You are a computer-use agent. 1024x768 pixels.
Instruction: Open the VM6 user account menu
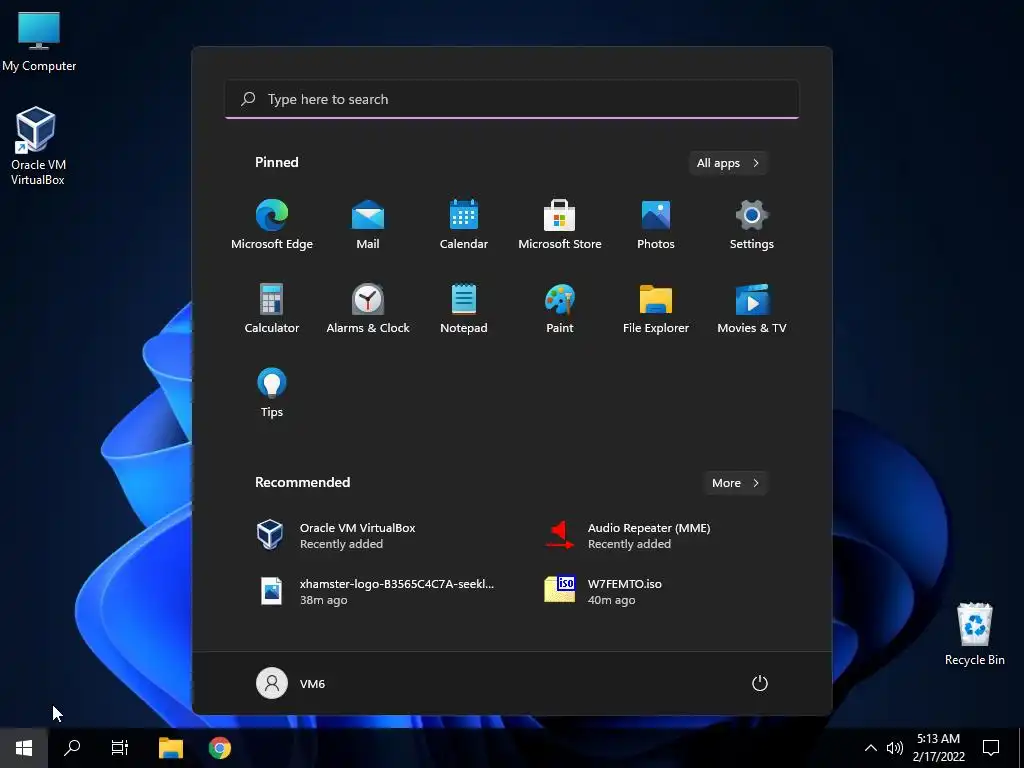(x=291, y=683)
